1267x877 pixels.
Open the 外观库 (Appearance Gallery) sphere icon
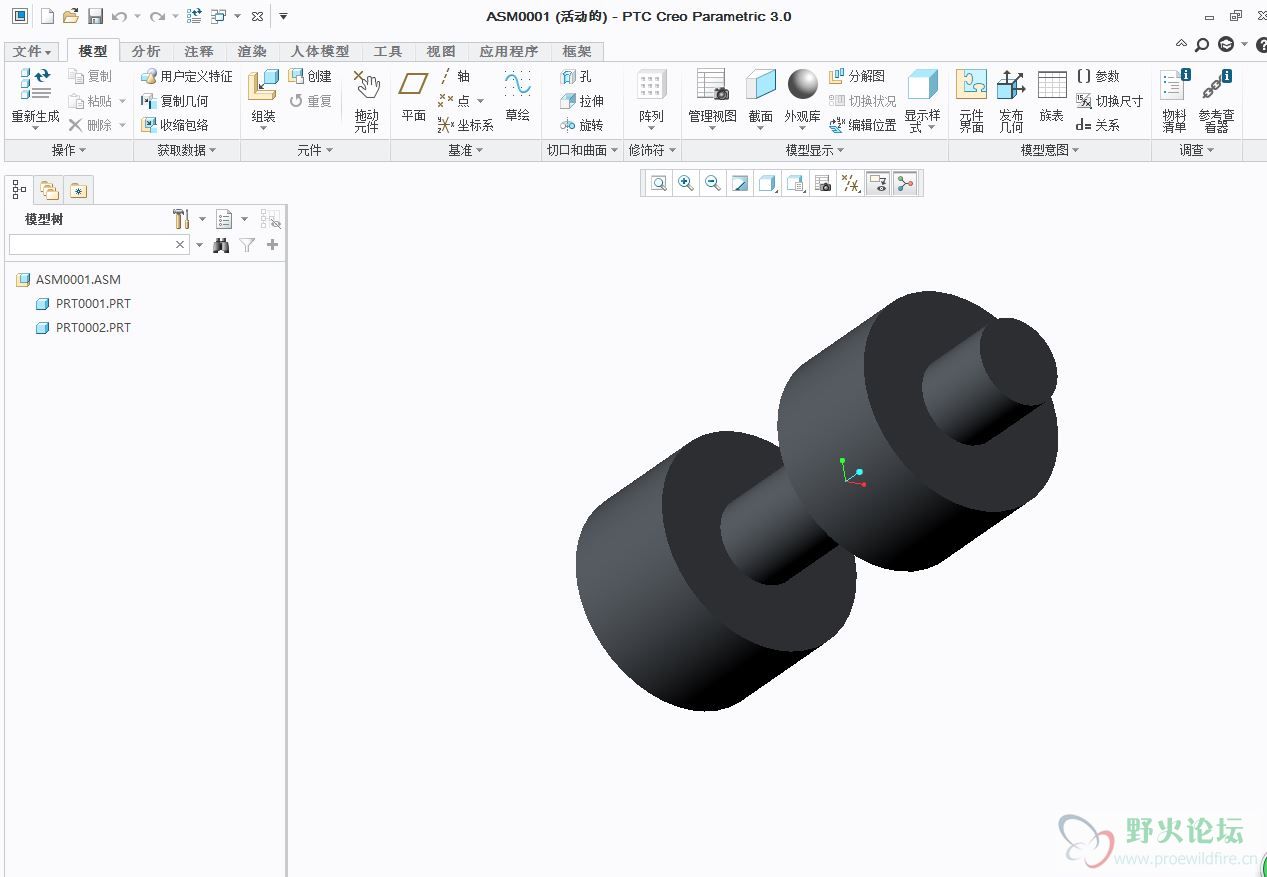pyautogui.click(x=802, y=84)
